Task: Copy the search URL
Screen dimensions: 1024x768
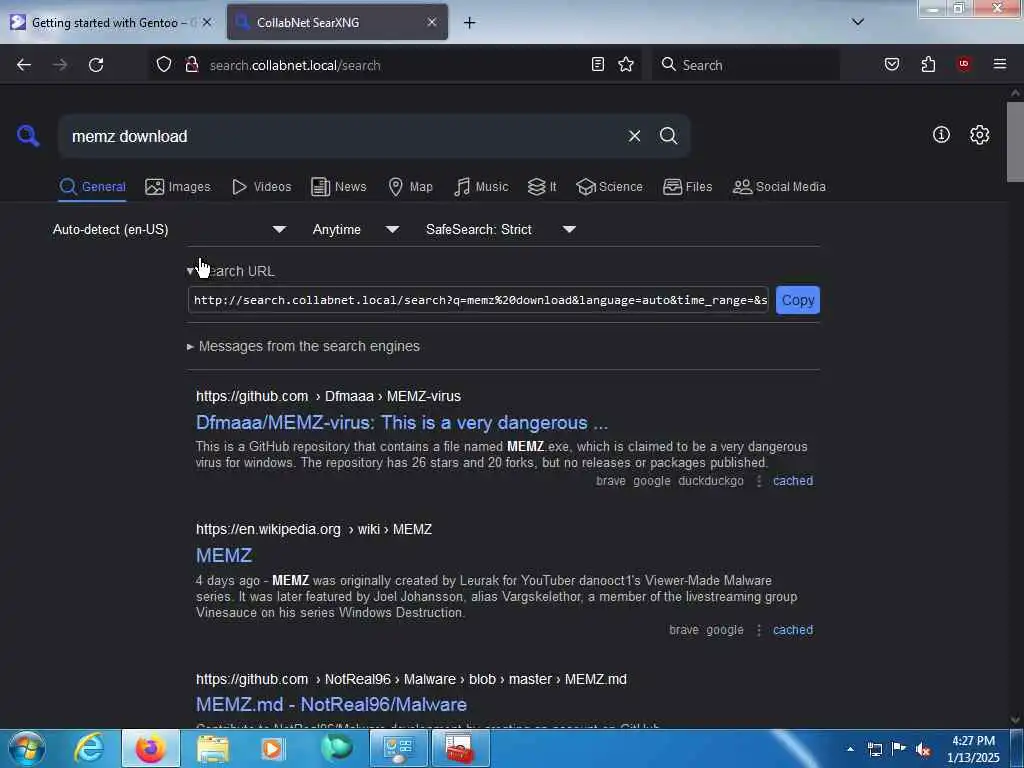Action: (797, 300)
